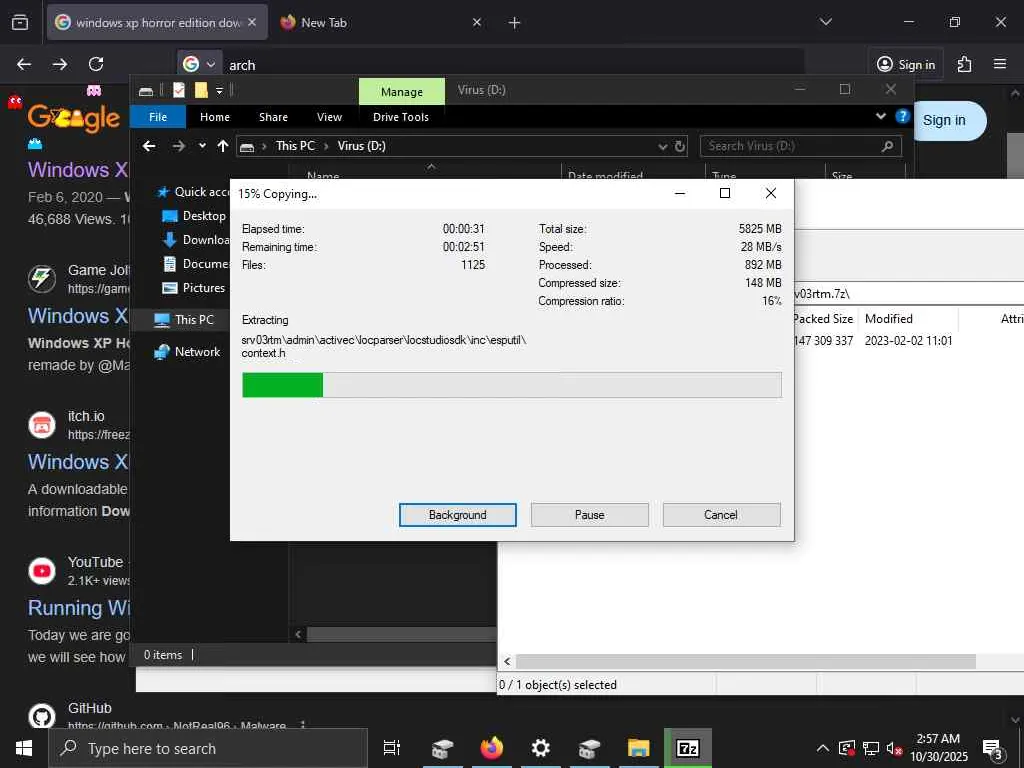The image size is (1024, 768).
Task: Open Downloads in the navigation pane
Action: [x=197, y=240]
